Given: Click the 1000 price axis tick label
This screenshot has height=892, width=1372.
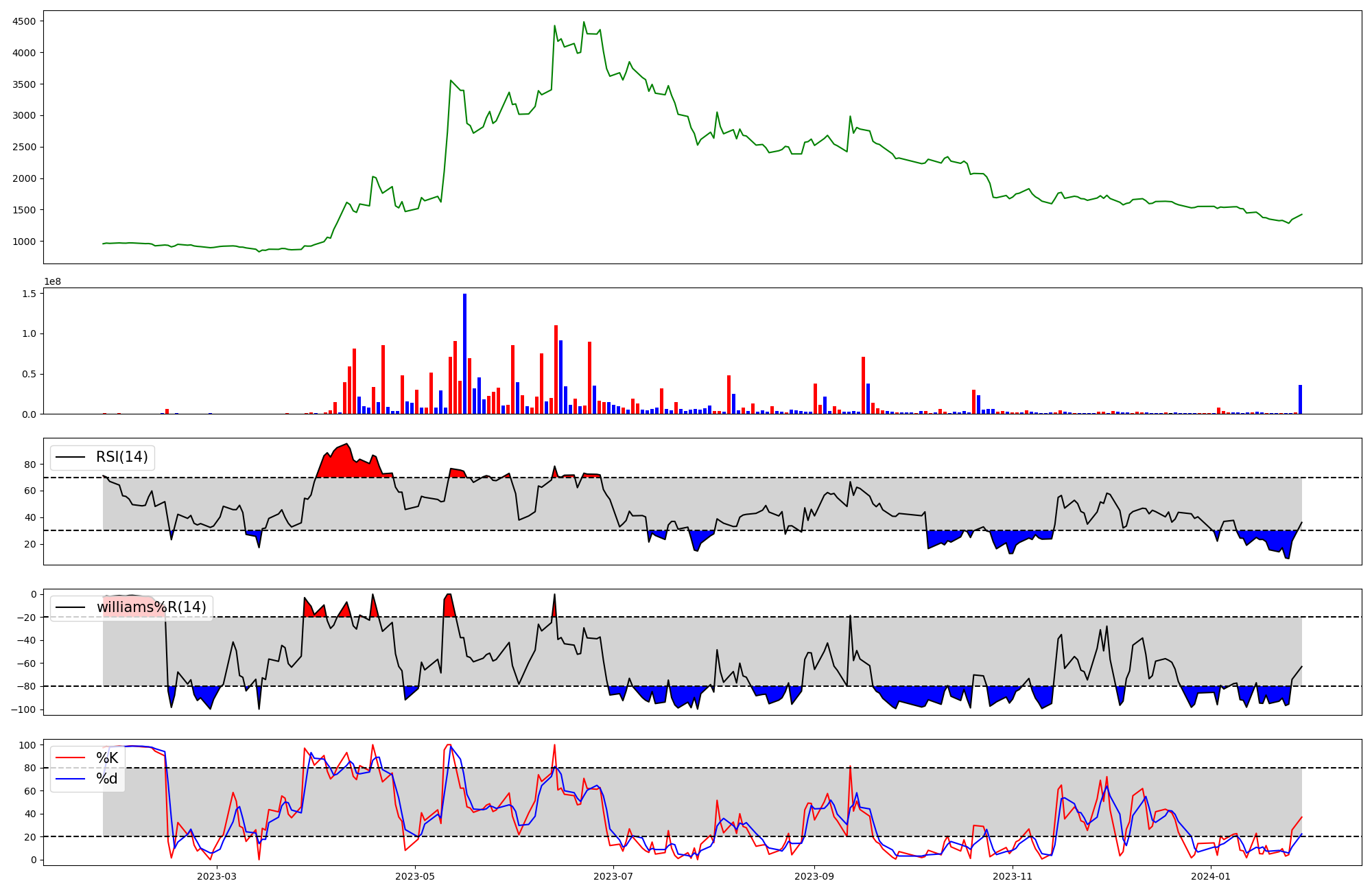Looking at the screenshot, I should (x=24, y=242).
